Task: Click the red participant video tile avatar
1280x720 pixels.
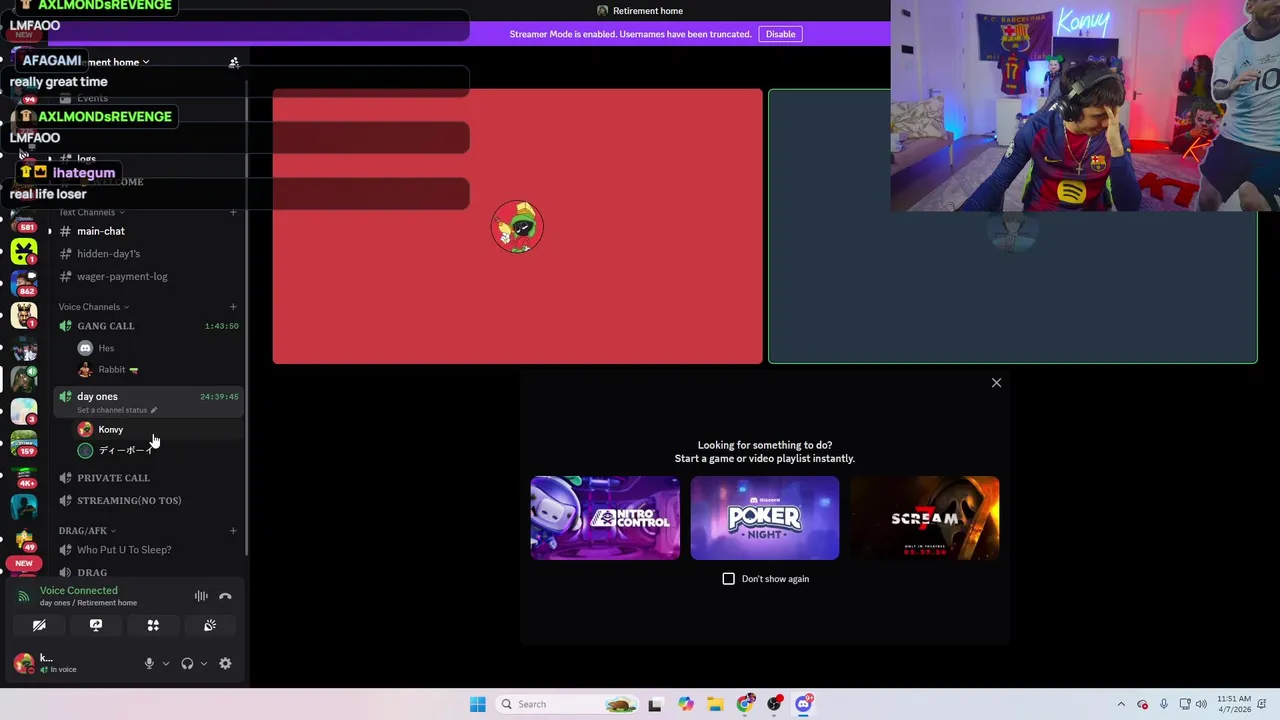Action: (517, 227)
